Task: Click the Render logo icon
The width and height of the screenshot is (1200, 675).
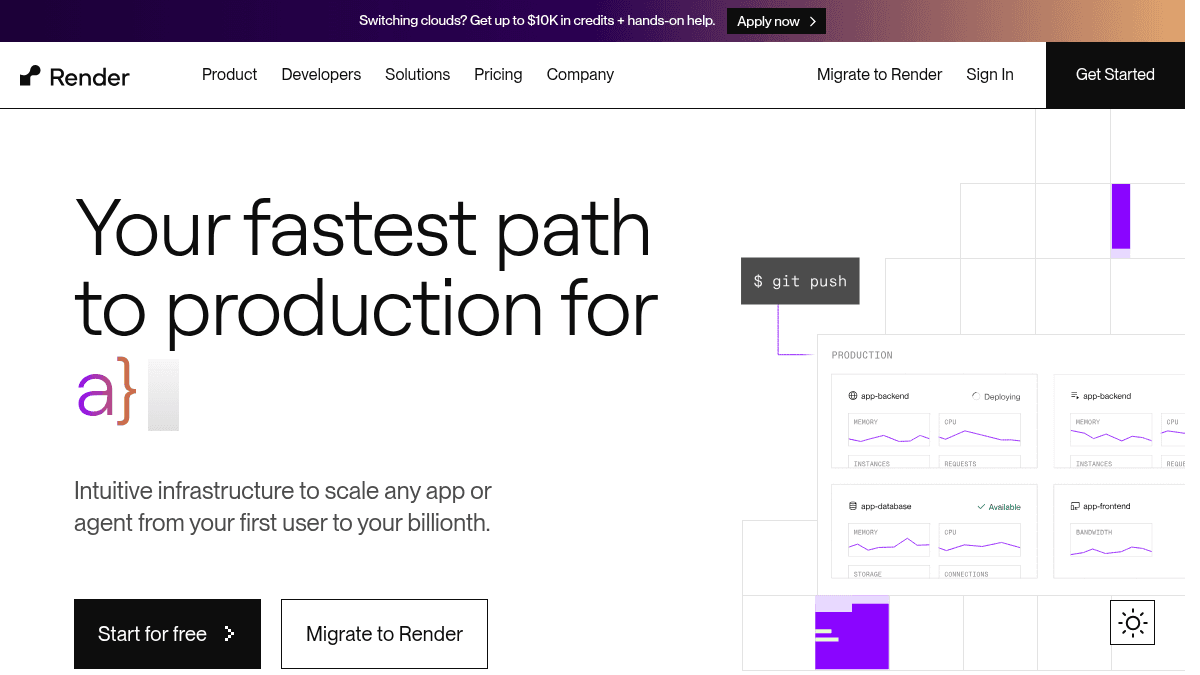Action: (30, 76)
